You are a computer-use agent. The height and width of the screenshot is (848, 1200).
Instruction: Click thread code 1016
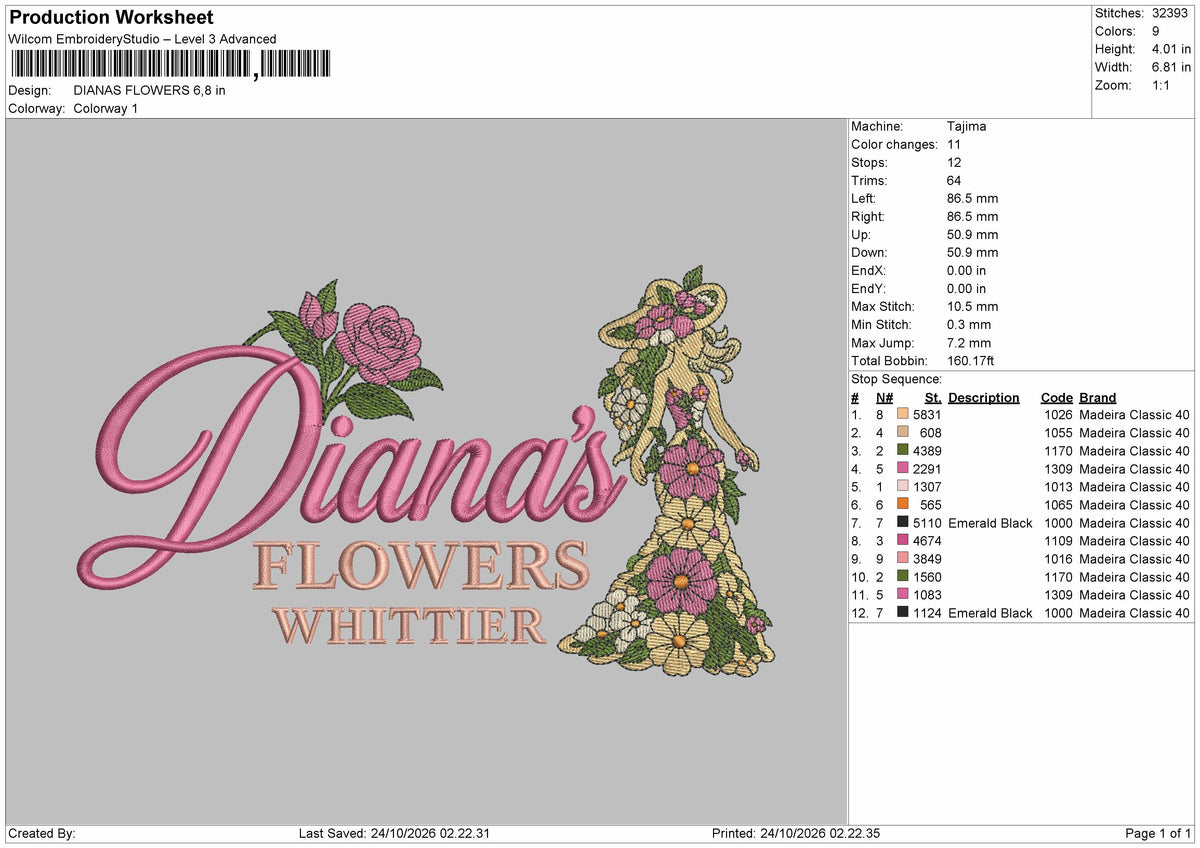point(1058,559)
